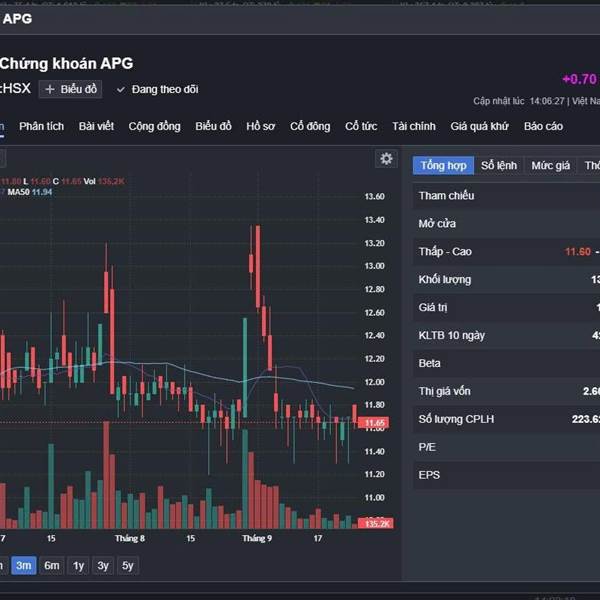Click the Số lượng CPLH row label

456,419
